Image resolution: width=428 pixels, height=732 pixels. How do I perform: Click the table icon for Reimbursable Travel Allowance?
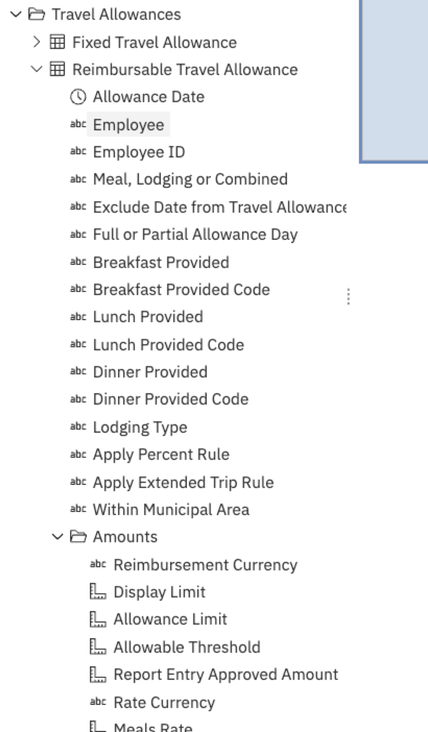(57, 69)
